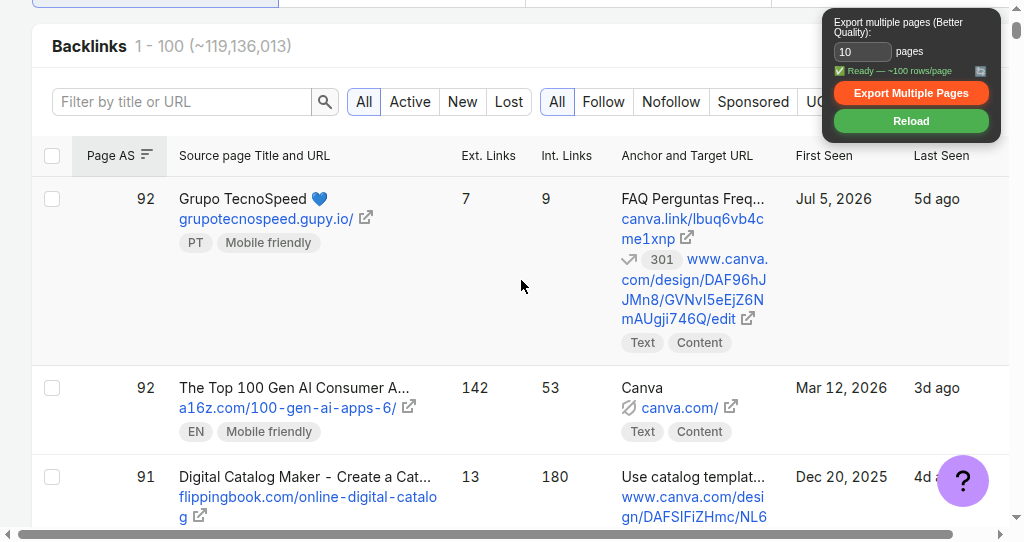The height and width of the screenshot is (542, 1024).
Task: Select the Sponsored filter tab
Action: pos(753,102)
